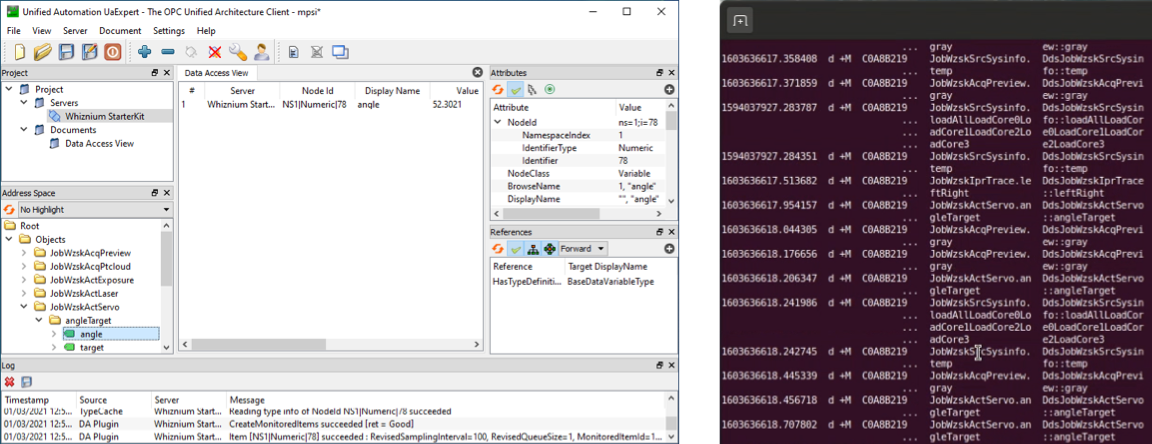This screenshot has height=444, width=1152.
Task: Click the black plus icon in References panel
Action: coord(669,248)
